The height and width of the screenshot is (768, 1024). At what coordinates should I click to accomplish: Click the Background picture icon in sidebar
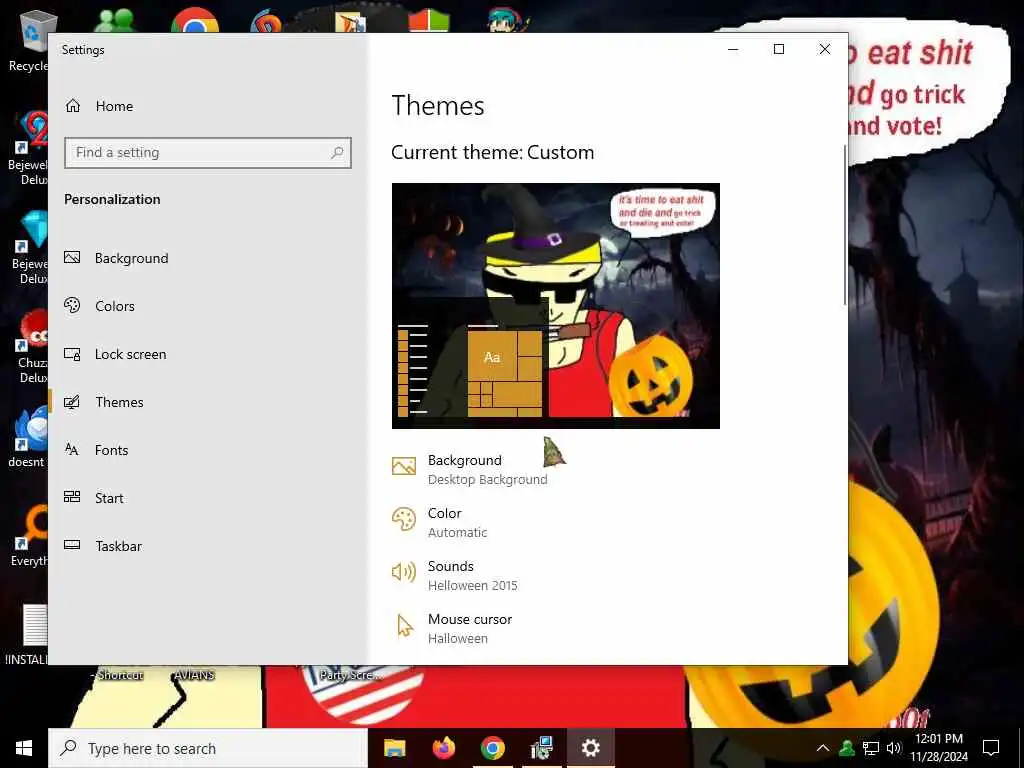click(72, 257)
